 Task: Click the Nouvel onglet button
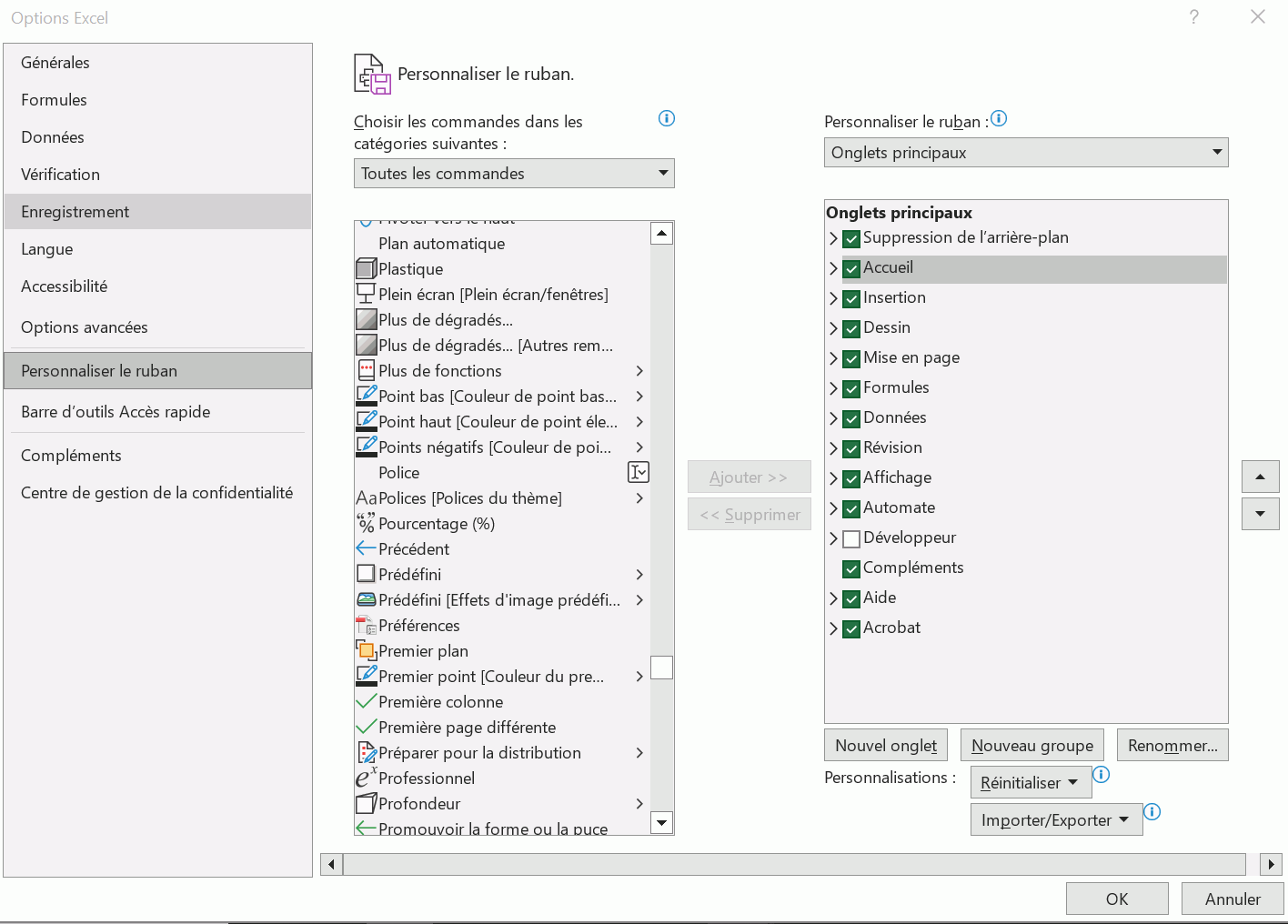(x=886, y=746)
